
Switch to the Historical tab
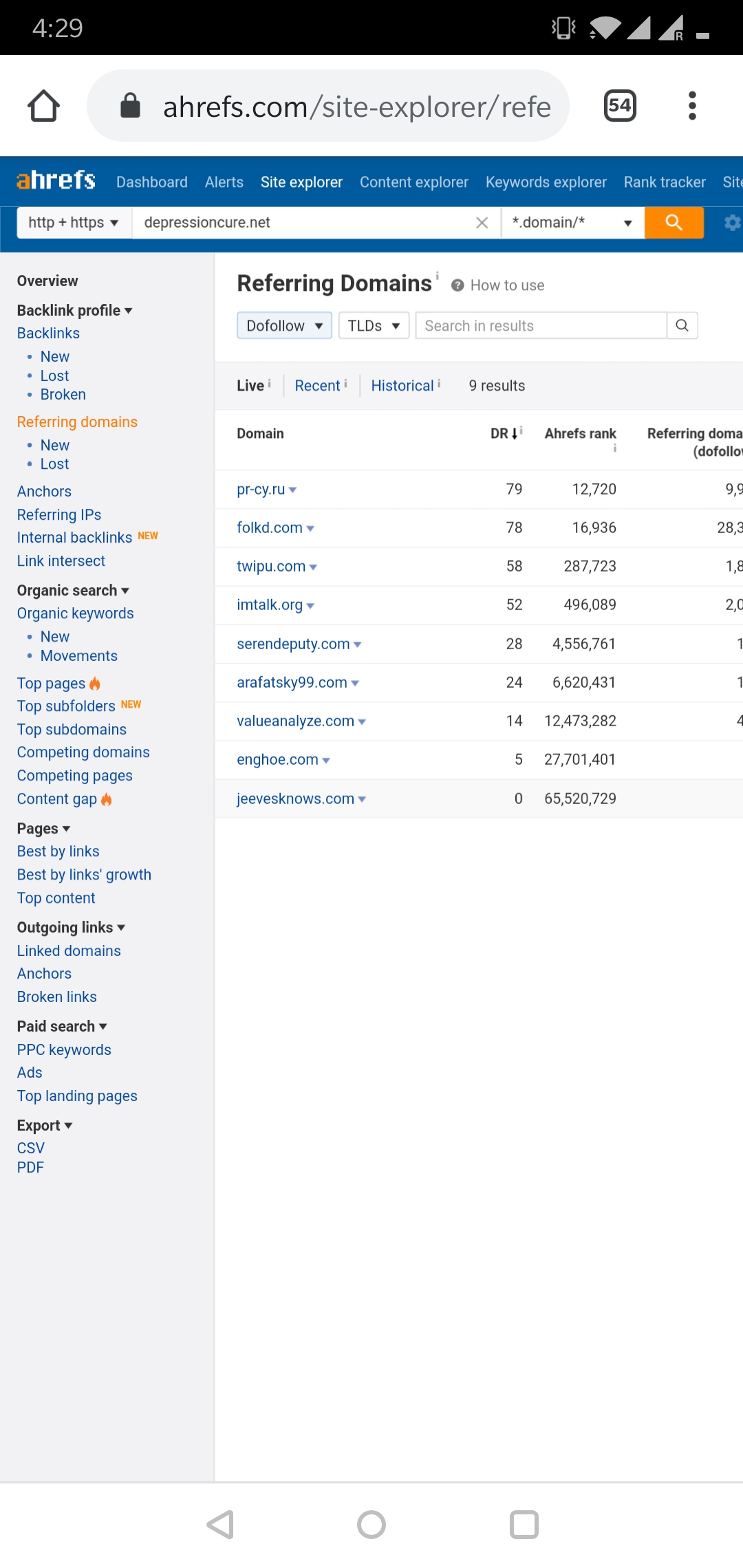click(x=402, y=386)
